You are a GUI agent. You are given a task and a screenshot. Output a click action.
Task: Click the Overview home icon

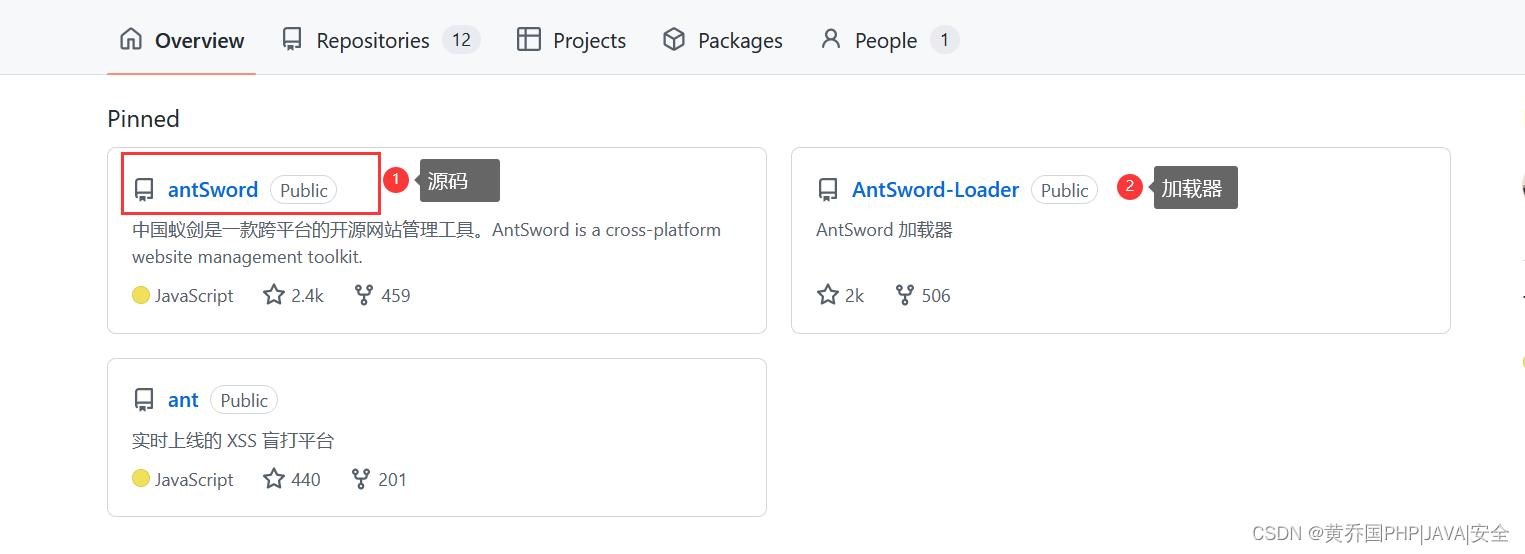131,40
